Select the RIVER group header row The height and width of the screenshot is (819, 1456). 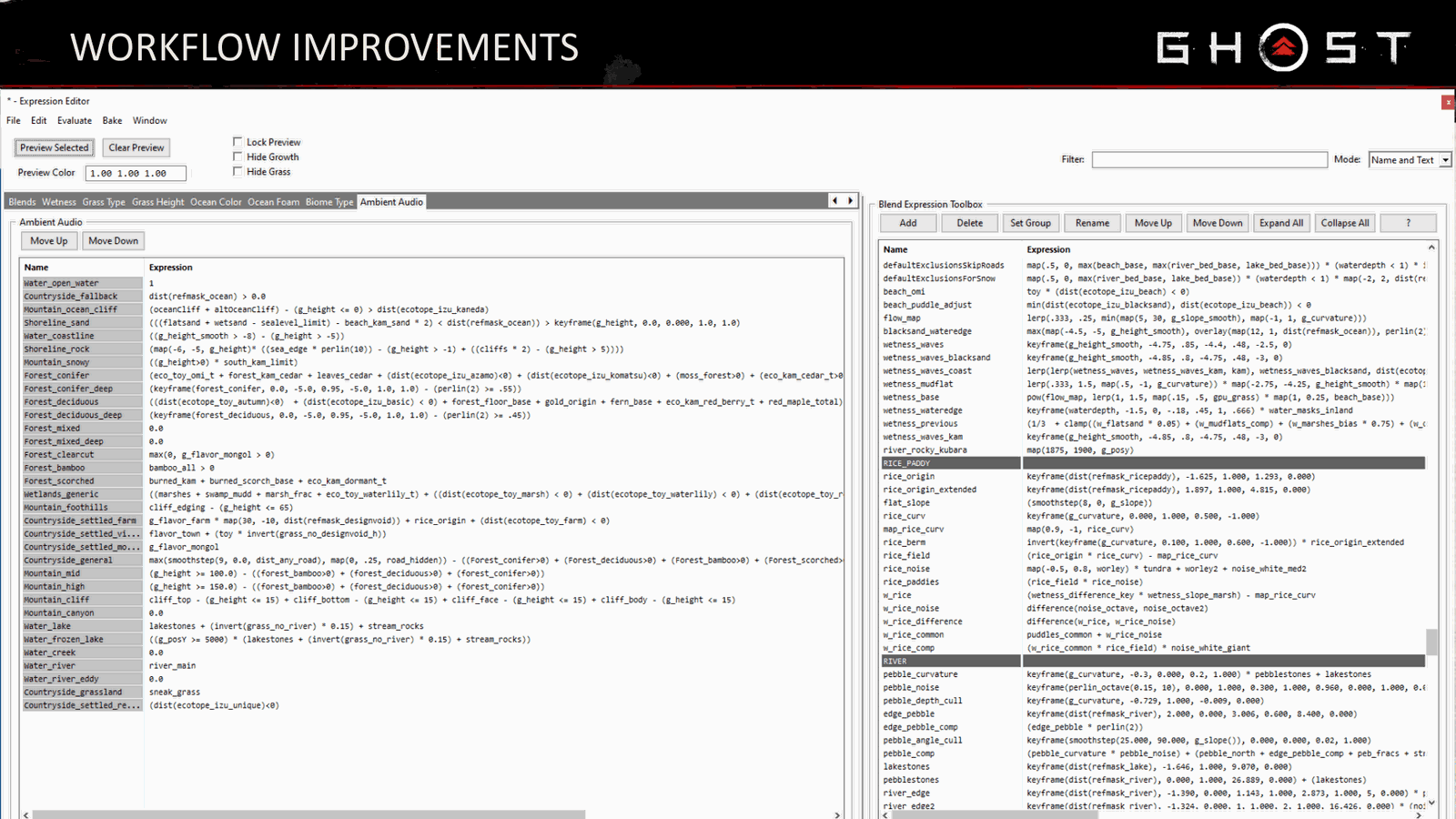[1153, 662]
